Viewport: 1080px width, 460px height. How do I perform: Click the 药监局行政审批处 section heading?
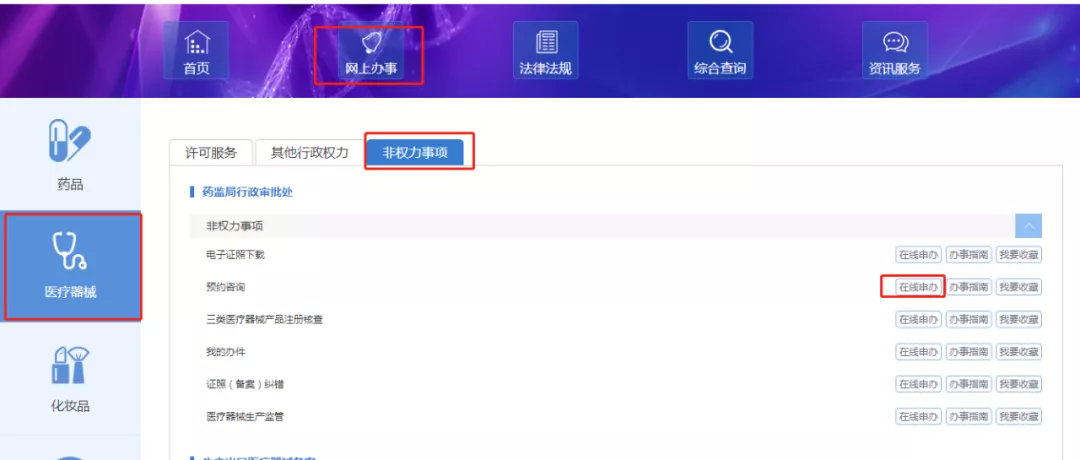point(247,192)
